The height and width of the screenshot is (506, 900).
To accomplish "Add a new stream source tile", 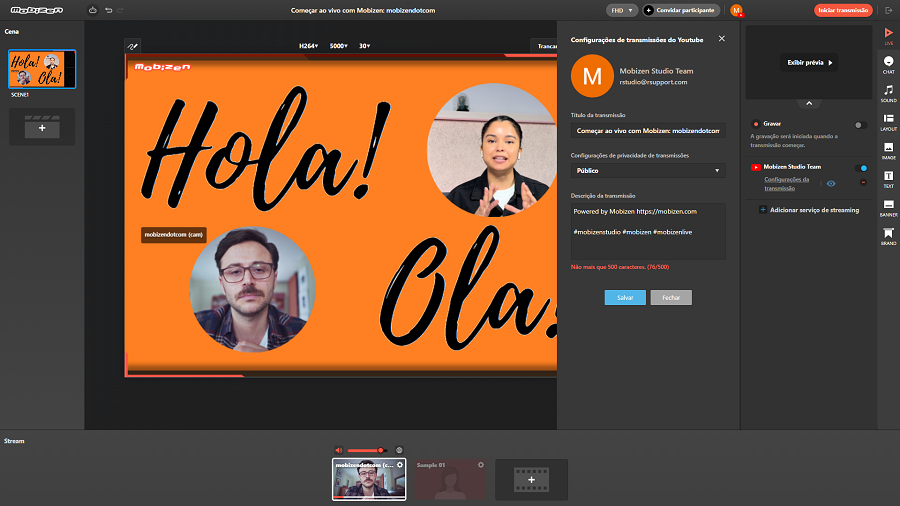I will pos(532,480).
